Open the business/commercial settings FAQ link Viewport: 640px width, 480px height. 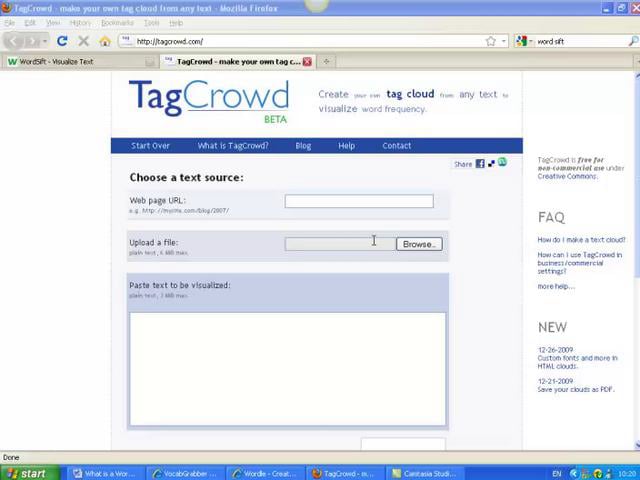pyautogui.click(x=580, y=263)
